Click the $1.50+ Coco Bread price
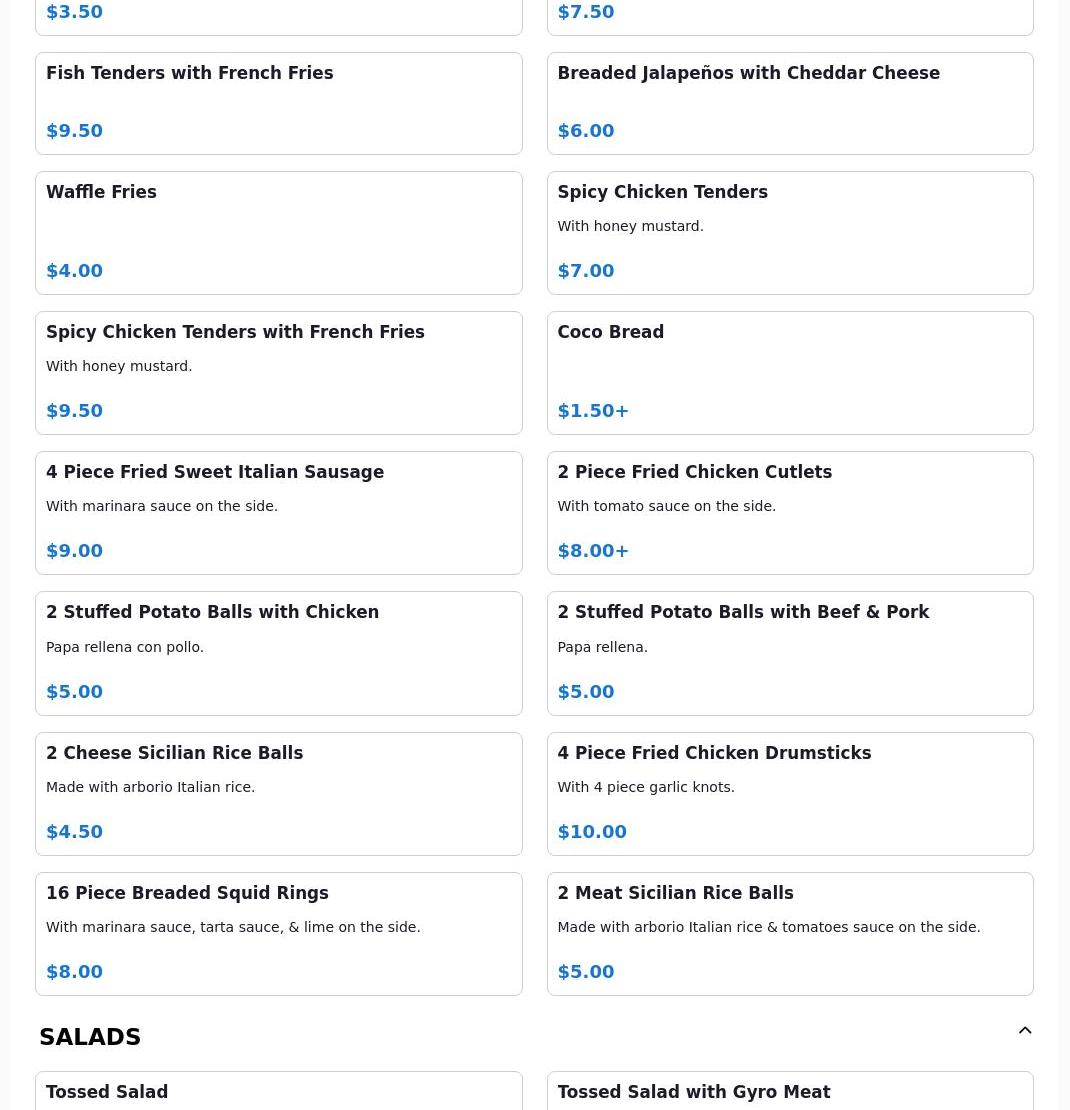 coord(593,411)
